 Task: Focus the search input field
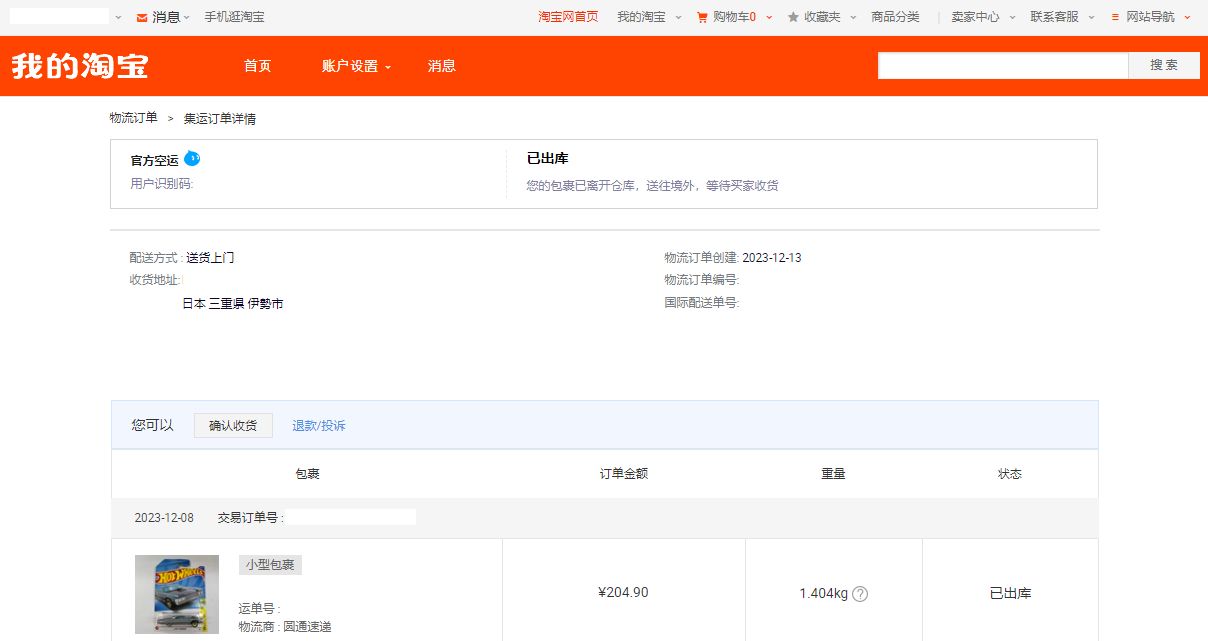1003,65
